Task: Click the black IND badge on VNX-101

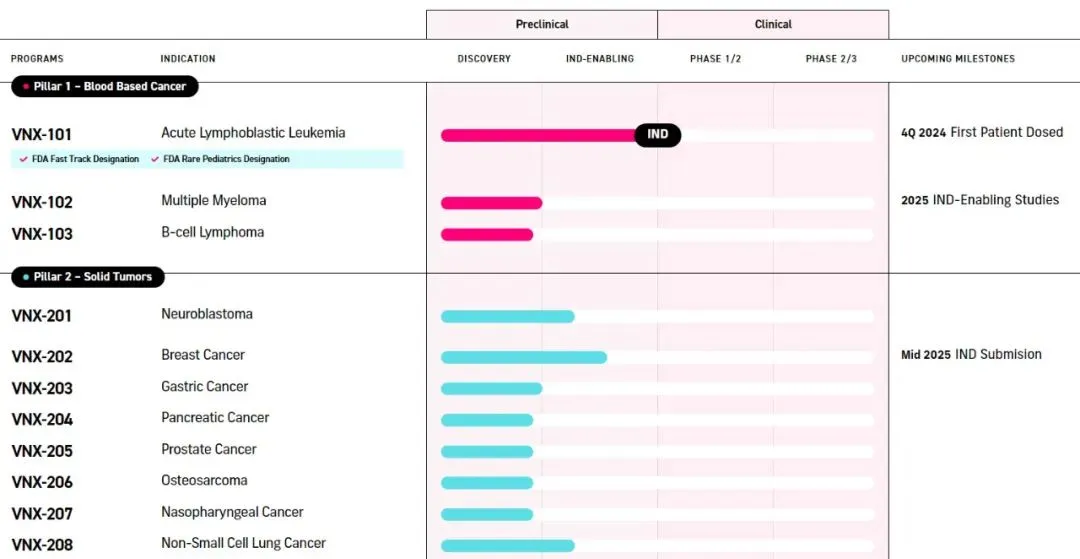Action: click(x=658, y=135)
